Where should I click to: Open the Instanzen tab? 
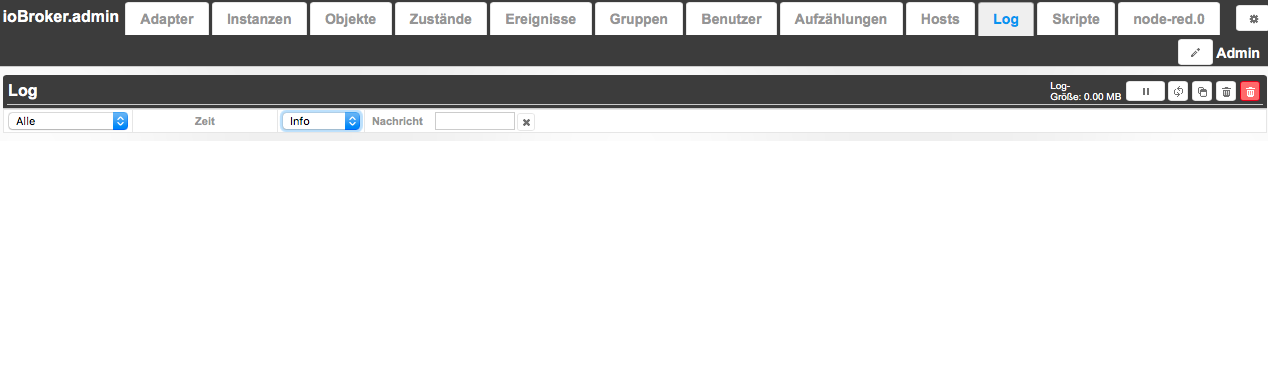259,19
